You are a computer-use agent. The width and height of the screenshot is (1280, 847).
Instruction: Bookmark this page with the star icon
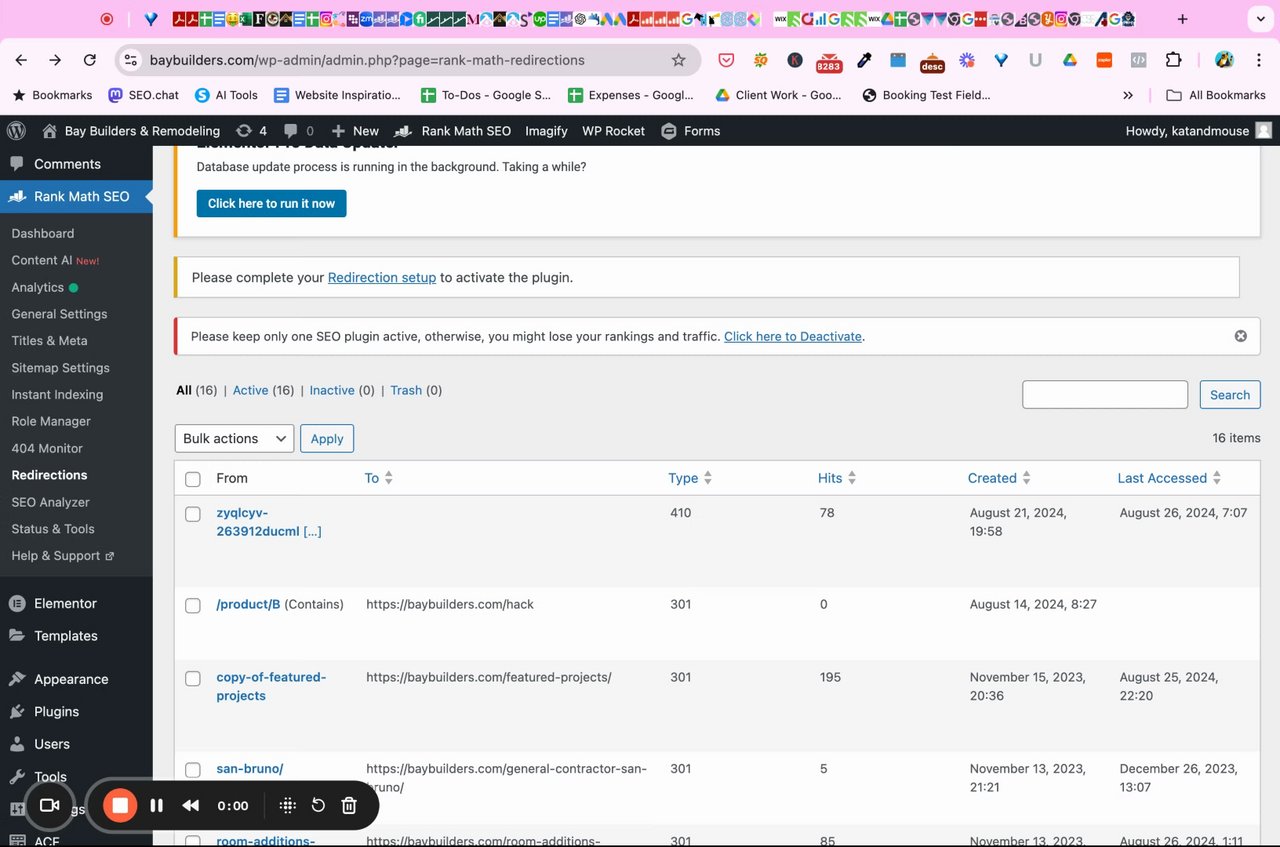679,60
